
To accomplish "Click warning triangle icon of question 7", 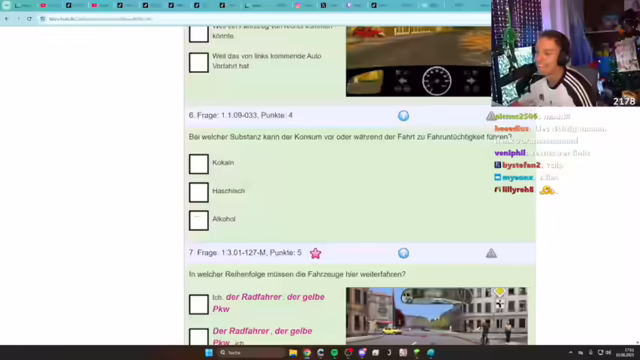I will 491,253.
